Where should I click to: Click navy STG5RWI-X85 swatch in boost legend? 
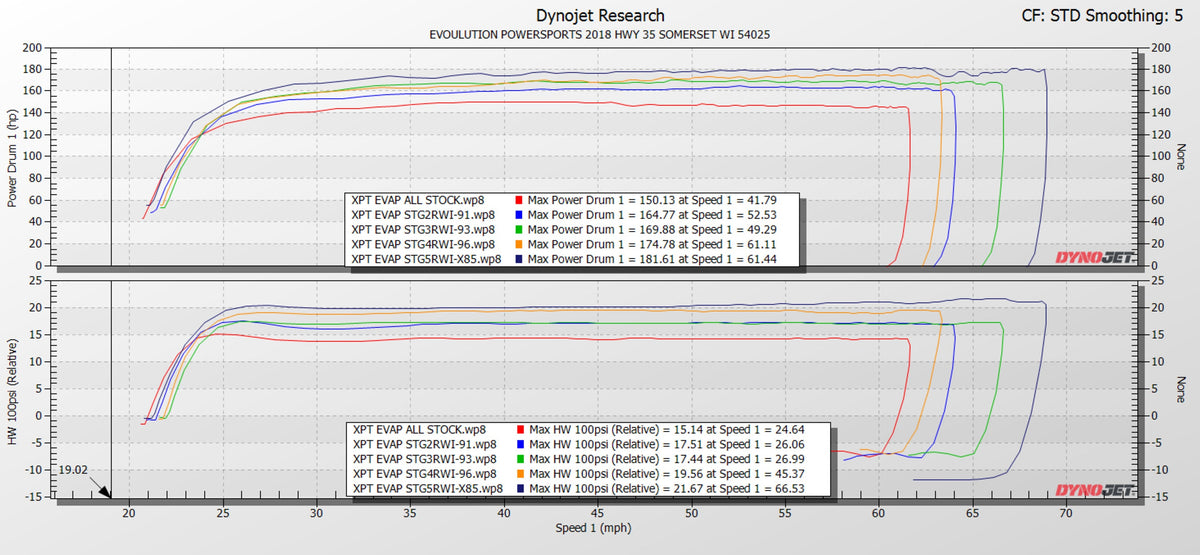(x=518, y=488)
